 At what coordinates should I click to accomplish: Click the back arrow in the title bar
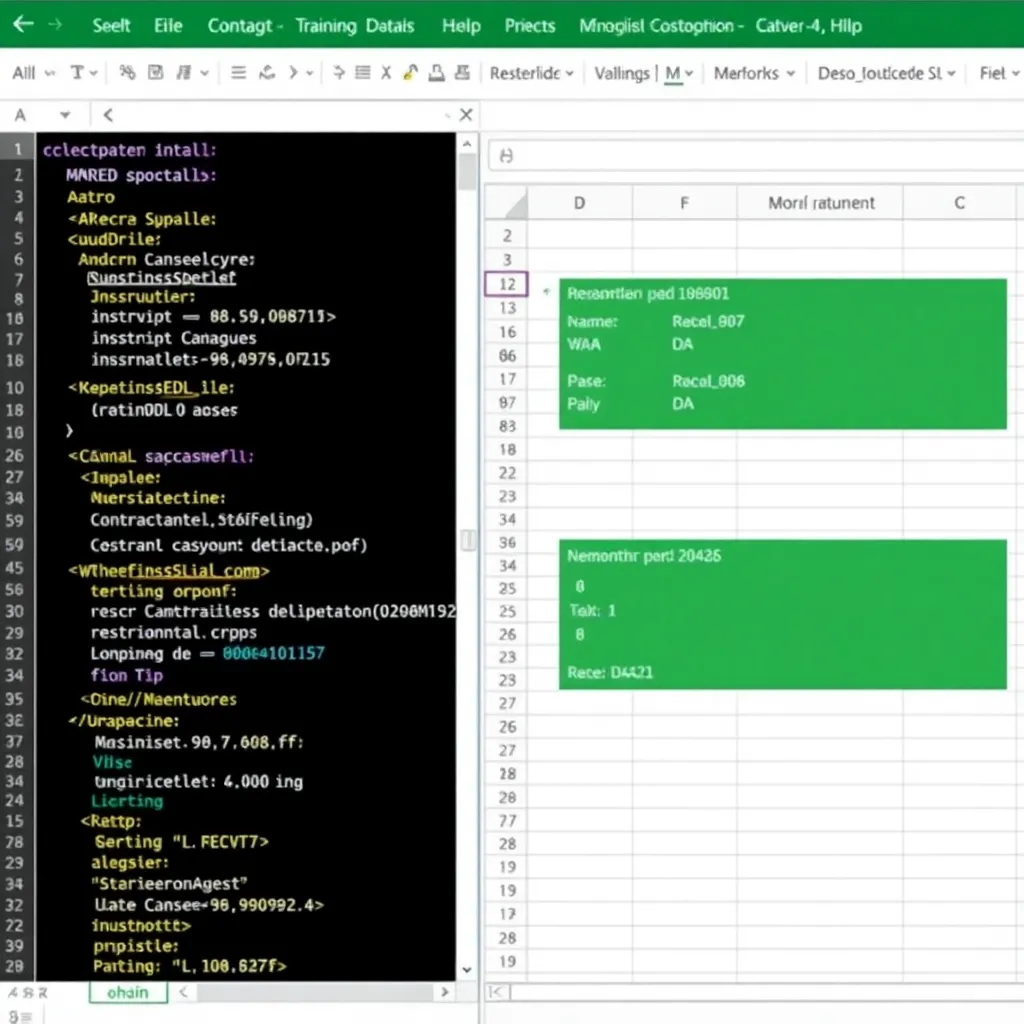pos(21,25)
